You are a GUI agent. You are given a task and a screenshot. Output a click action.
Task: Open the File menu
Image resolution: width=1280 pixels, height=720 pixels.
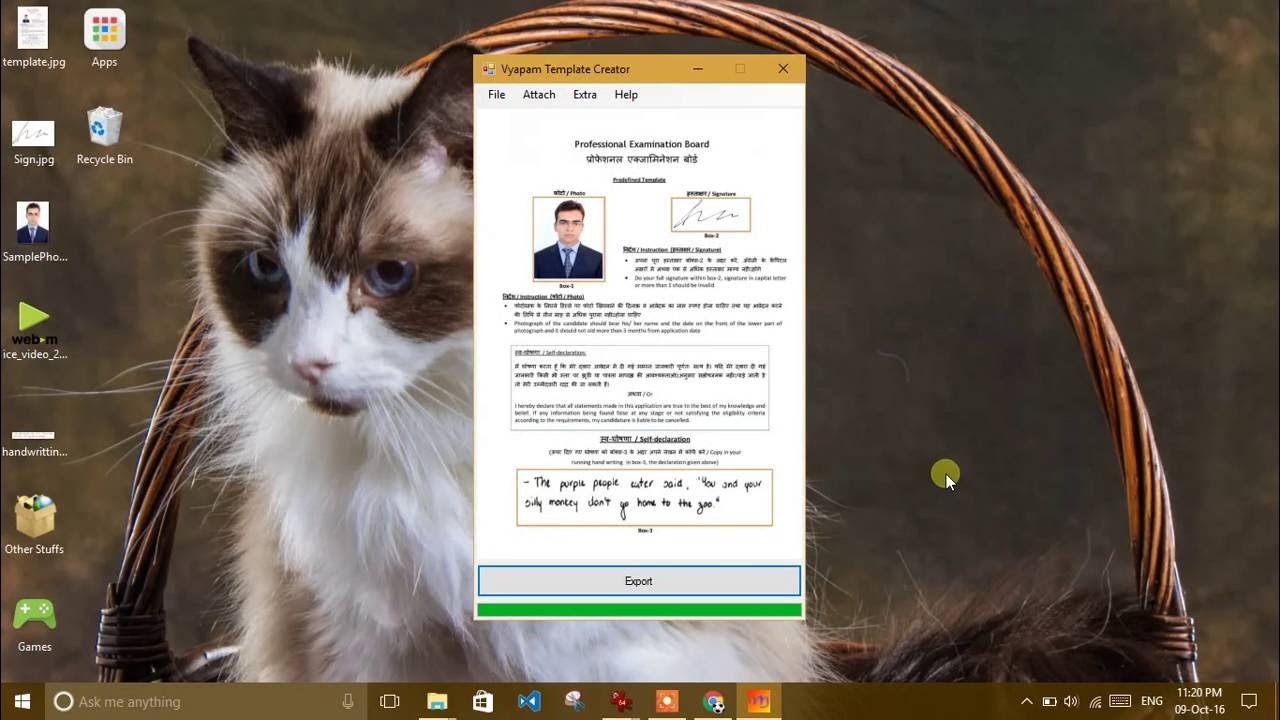(x=496, y=95)
